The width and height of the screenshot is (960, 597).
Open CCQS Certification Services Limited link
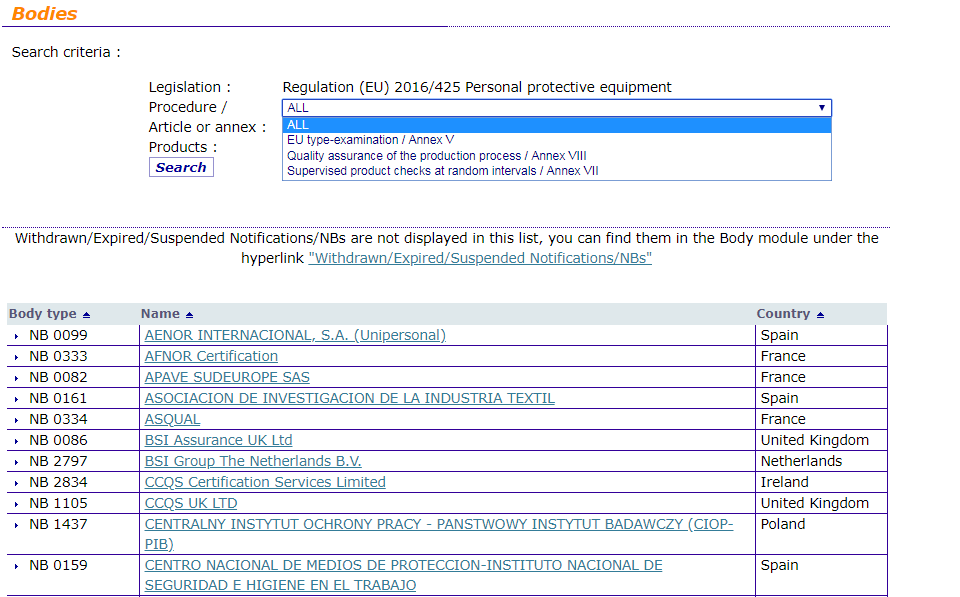(265, 482)
